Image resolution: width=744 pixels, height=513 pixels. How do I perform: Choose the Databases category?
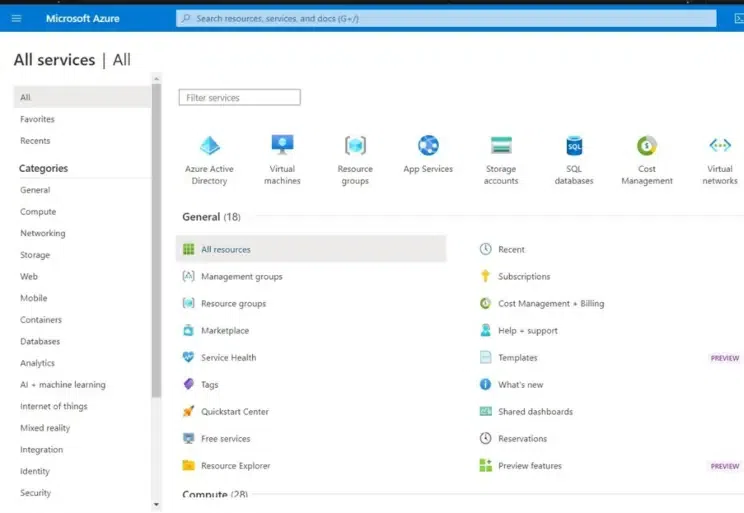(40, 341)
